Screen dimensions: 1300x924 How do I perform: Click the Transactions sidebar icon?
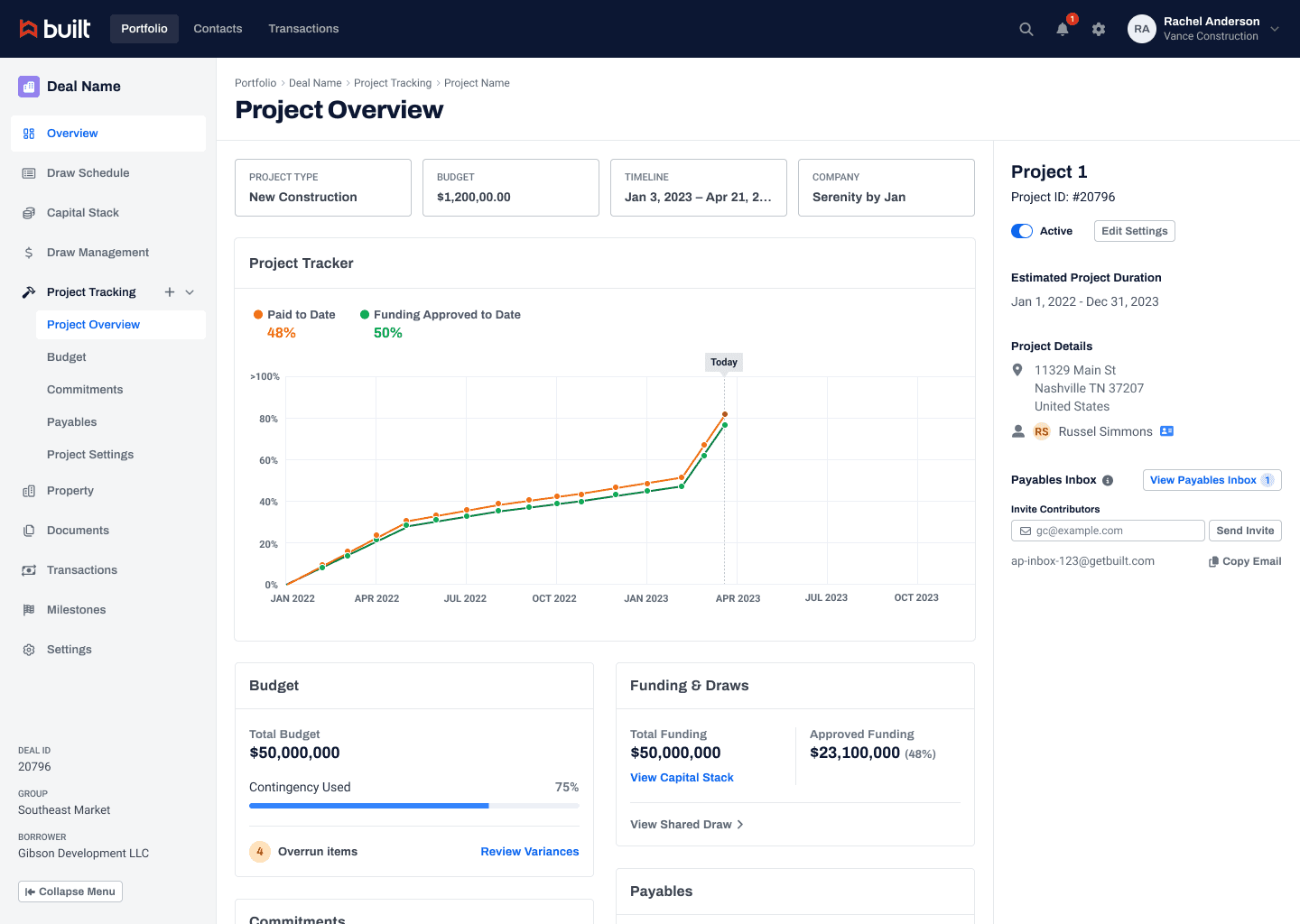[29, 570]
